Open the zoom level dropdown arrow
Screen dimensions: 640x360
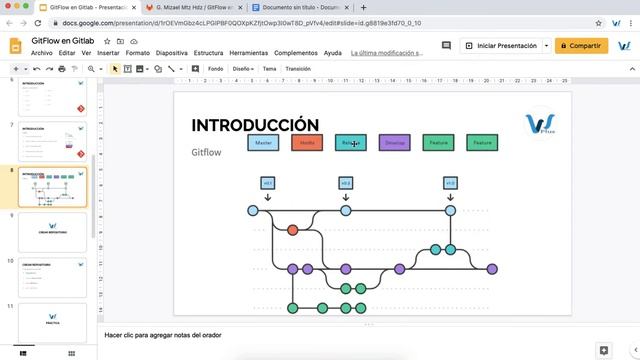click(101, 69)
